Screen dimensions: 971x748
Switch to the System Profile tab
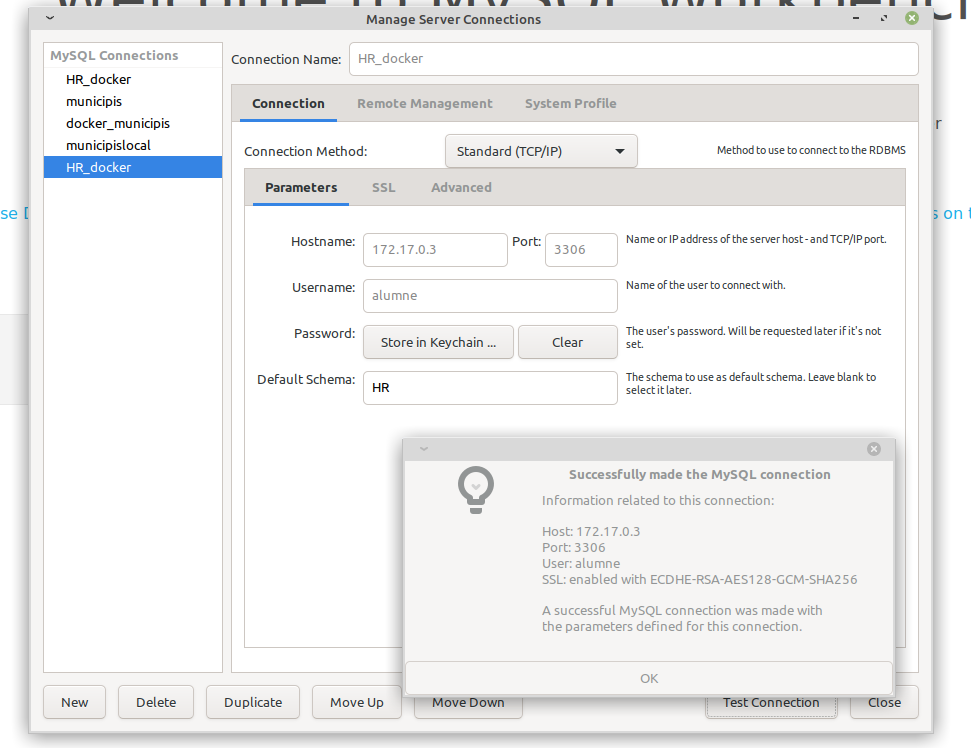(x=570, y=103)
